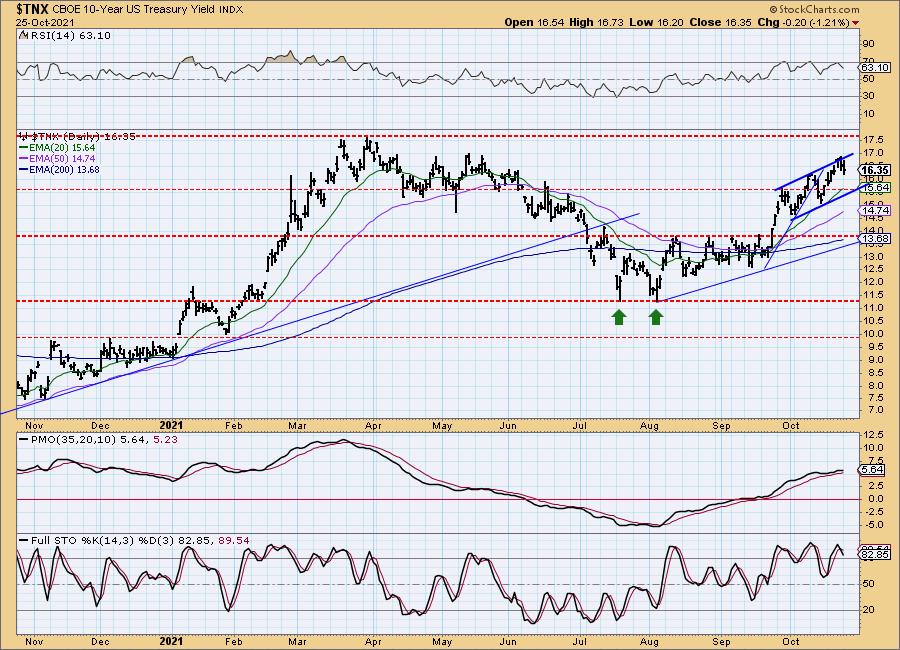Click the Jun label on the price panel date axis

[508, 426]
